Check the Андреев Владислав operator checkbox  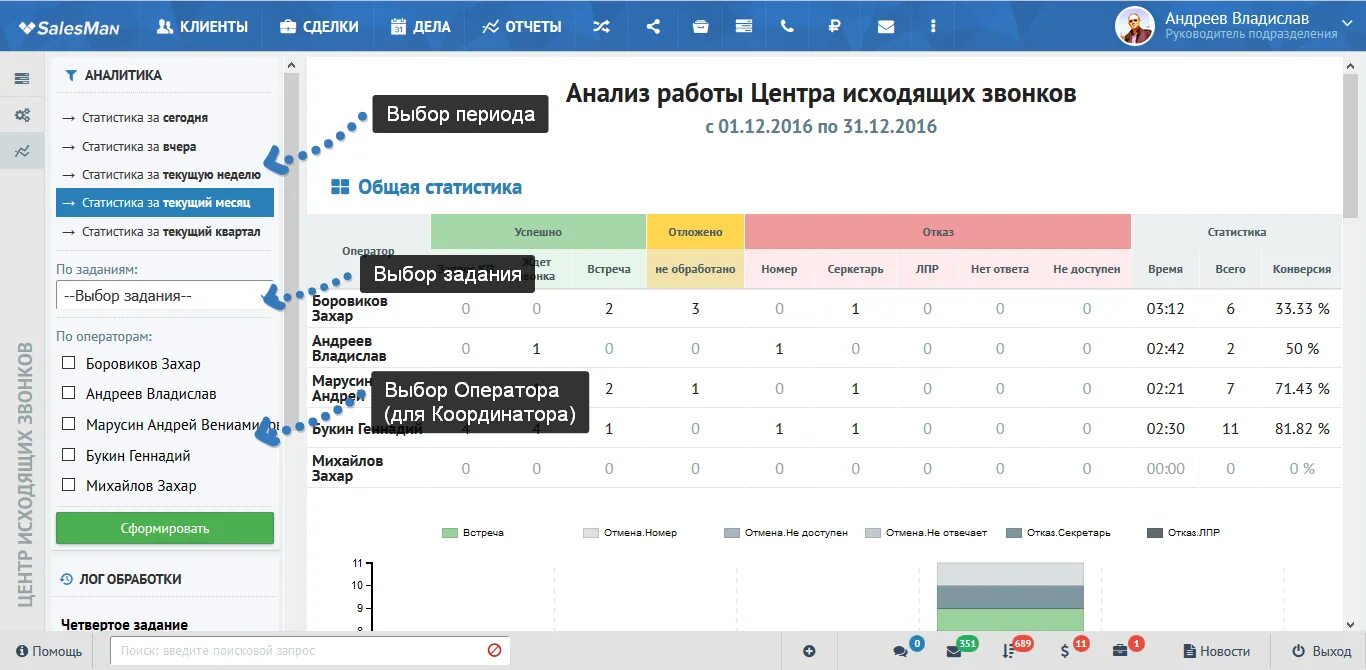point(69,393)
